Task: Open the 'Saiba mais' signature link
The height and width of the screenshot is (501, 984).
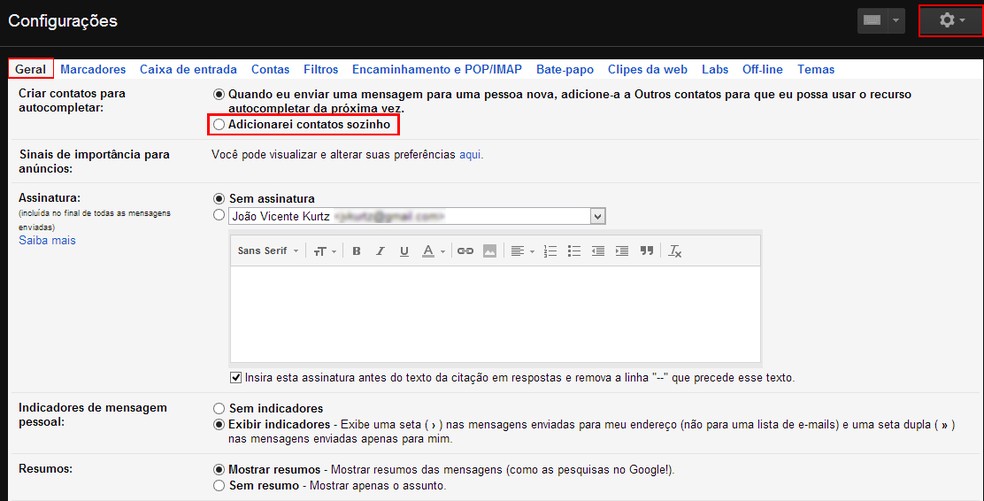Action: 47,240
